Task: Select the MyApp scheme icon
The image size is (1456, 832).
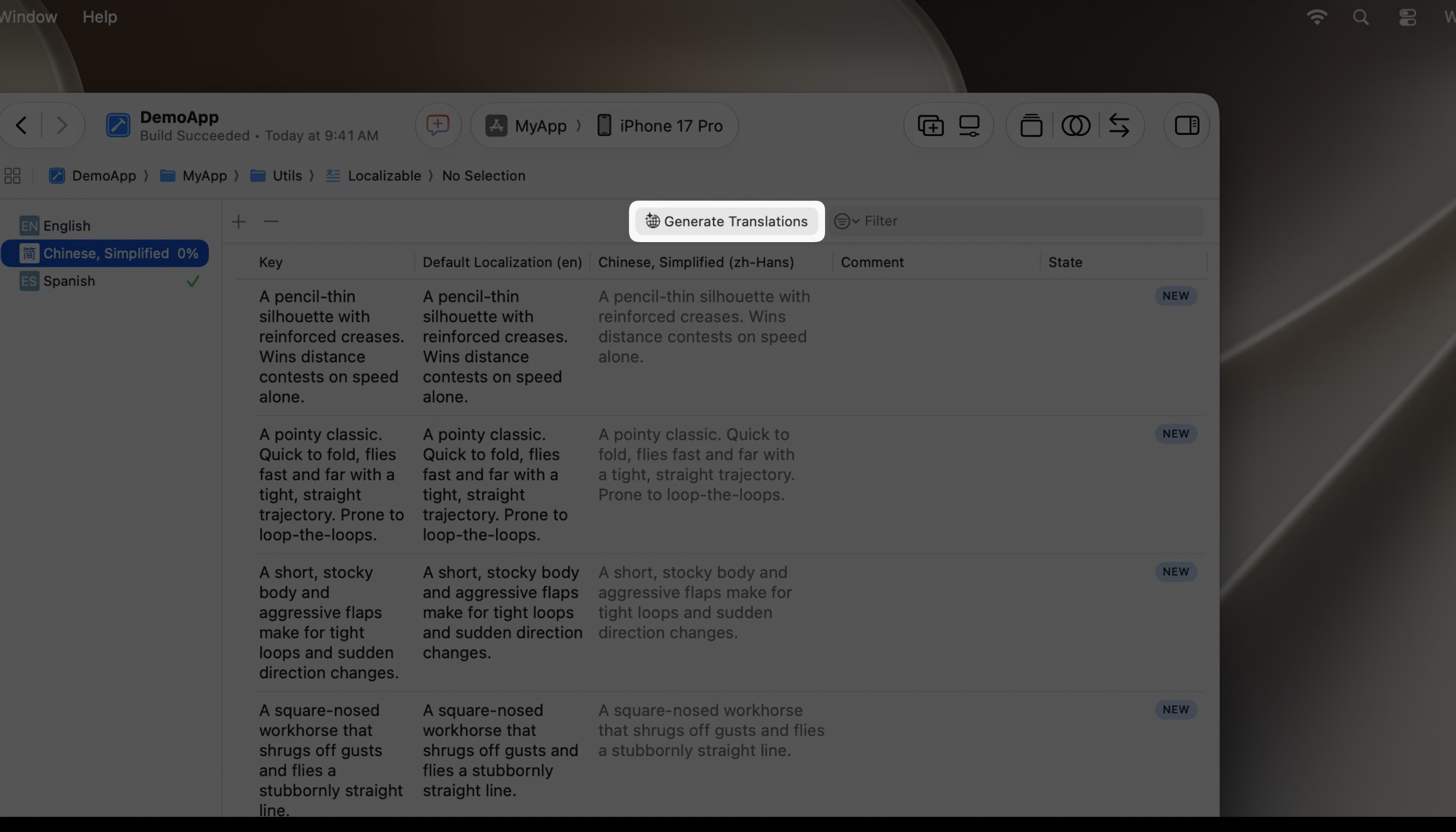Action: (496, 126)
